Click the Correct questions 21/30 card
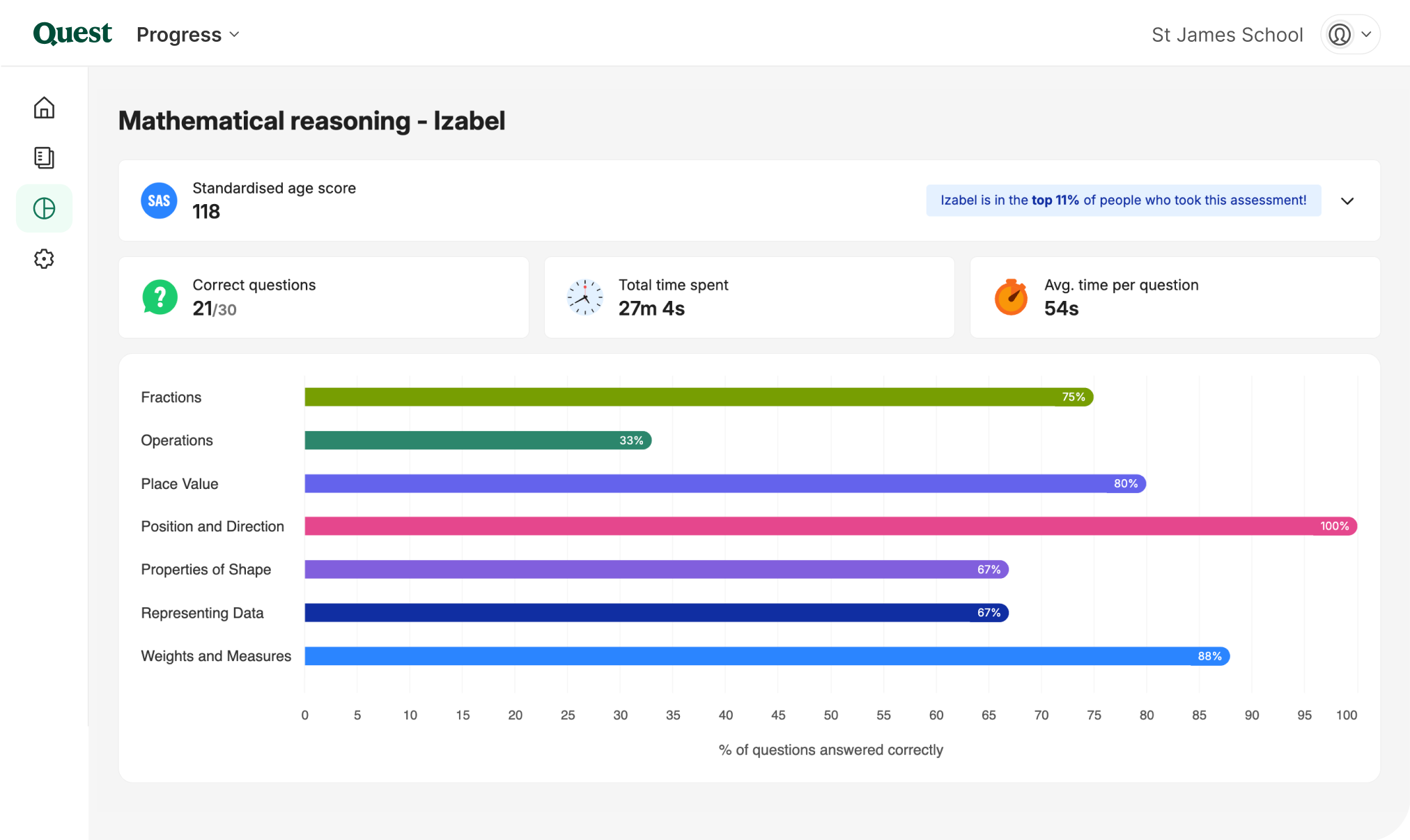Screen dimensions: 1410x840 [x=324, y=297]
